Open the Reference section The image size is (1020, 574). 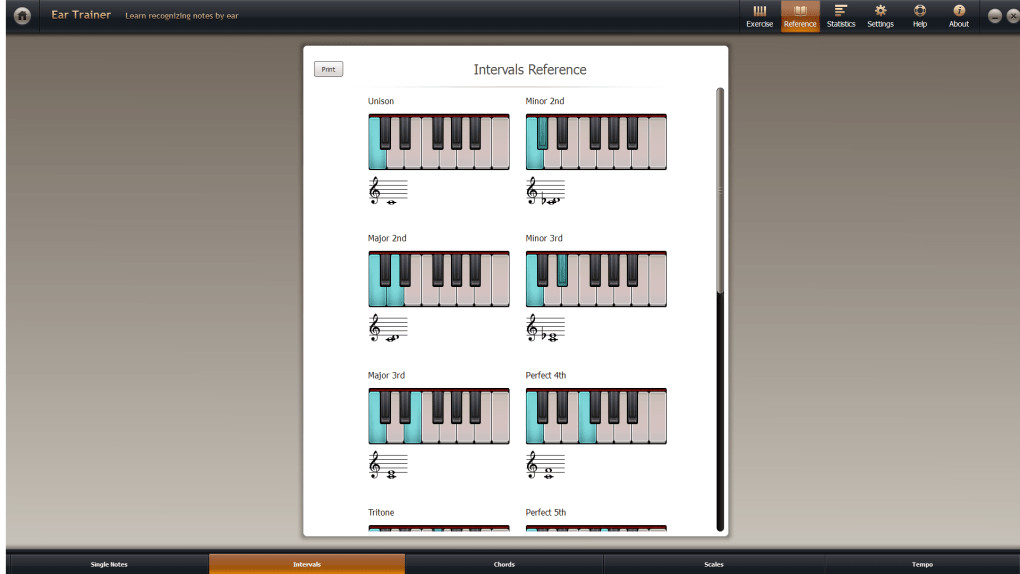pyautogui.click(x=799, y=16)
